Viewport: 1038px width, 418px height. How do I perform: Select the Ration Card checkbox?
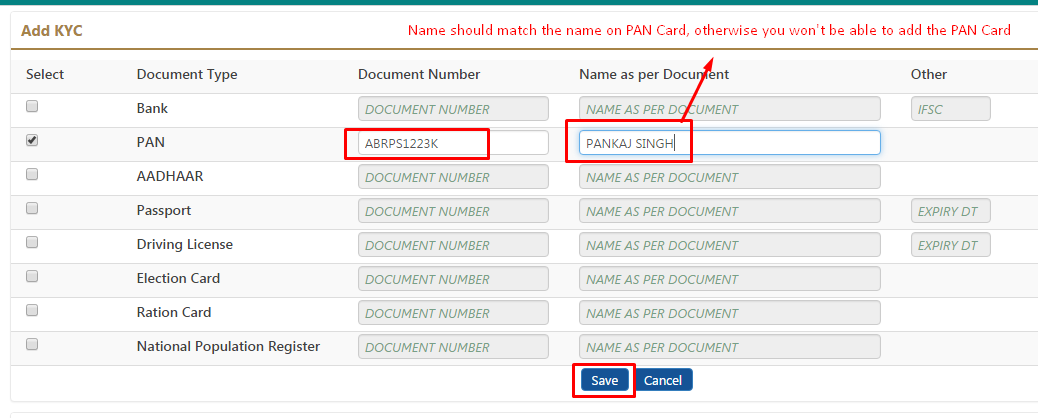point(32,310)
